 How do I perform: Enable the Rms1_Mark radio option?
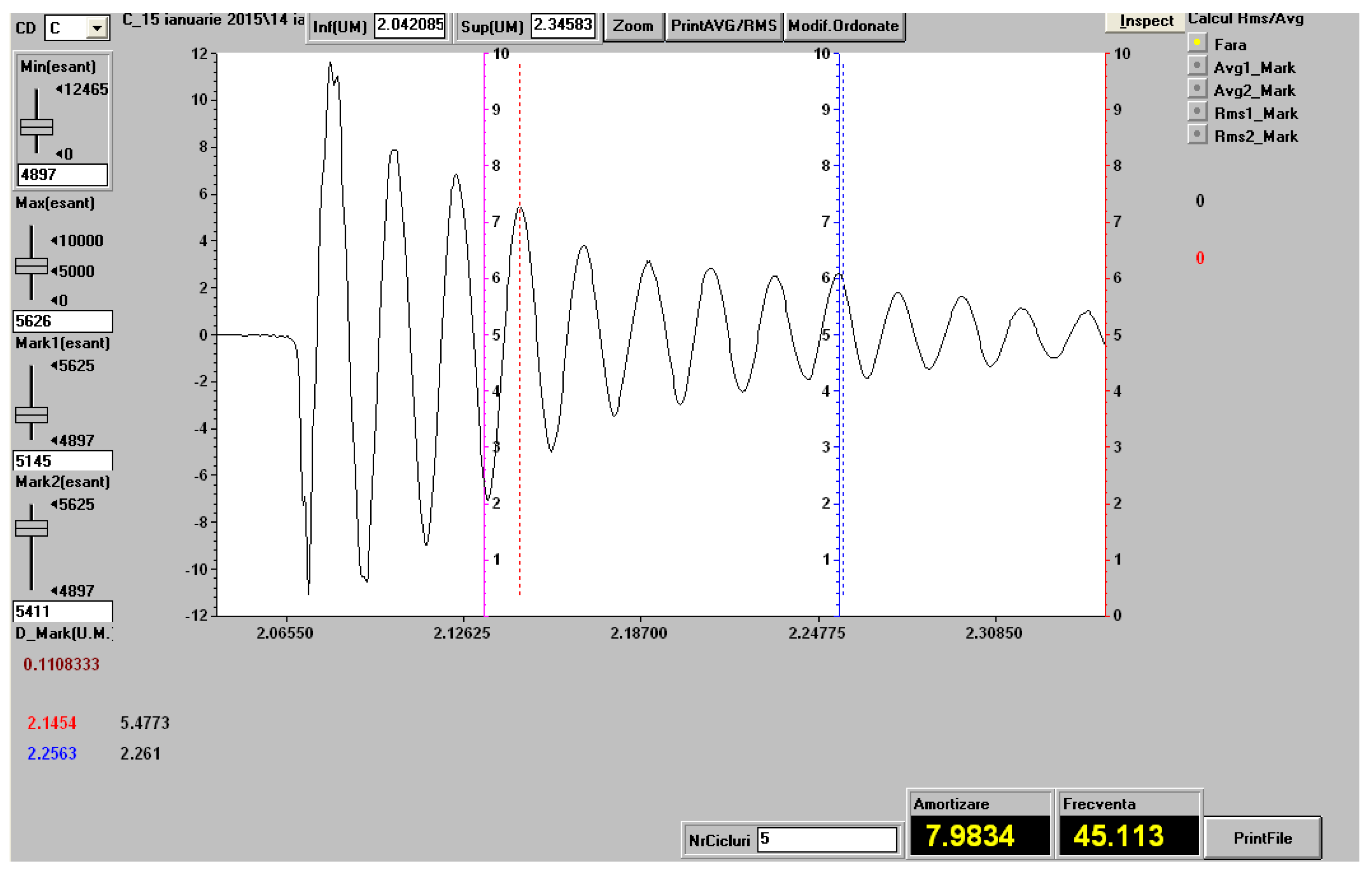pyautogui.click(x=1196, y=112)
